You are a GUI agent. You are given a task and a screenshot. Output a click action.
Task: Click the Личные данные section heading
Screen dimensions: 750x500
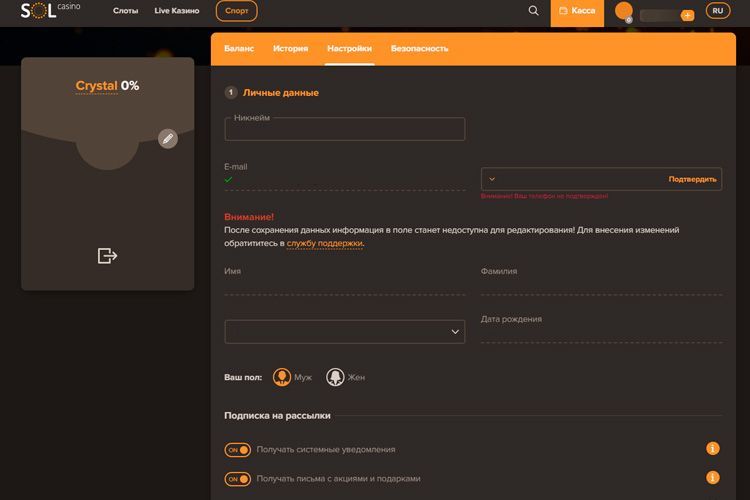coord(281,93)
